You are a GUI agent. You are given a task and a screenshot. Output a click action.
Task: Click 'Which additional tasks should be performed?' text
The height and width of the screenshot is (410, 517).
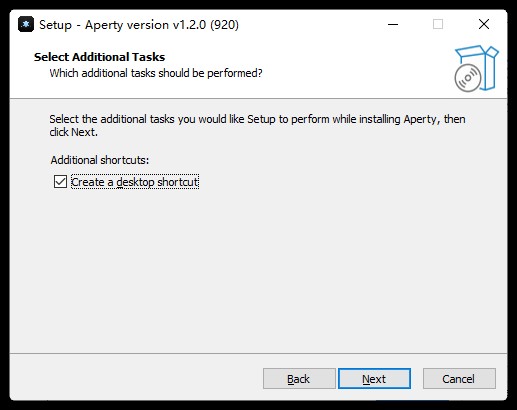pyautogui.click(x=156, y=73)
